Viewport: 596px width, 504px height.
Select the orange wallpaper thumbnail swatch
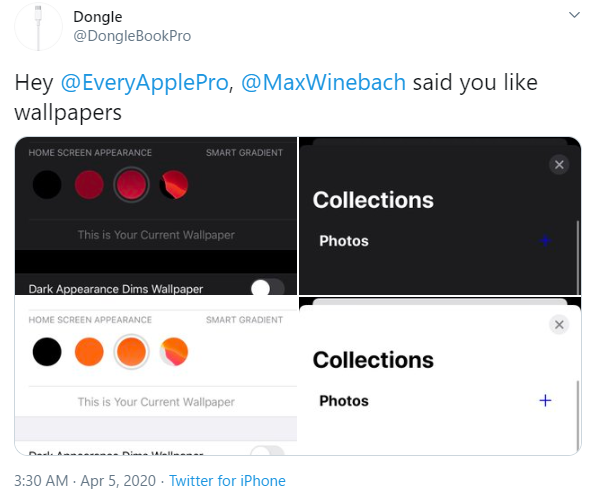(x=174, y=352)
